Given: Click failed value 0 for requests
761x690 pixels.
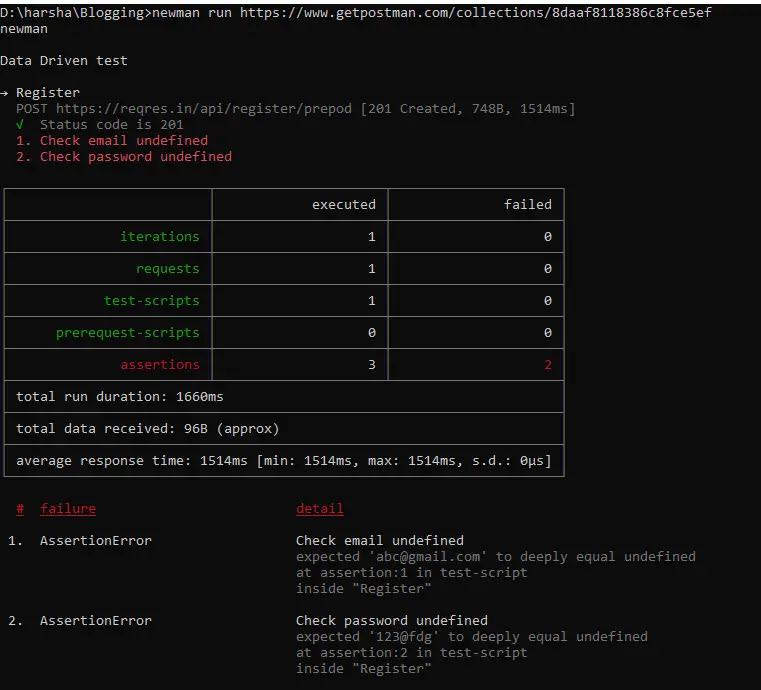Looking at the screenshot, I should (548, 269).
